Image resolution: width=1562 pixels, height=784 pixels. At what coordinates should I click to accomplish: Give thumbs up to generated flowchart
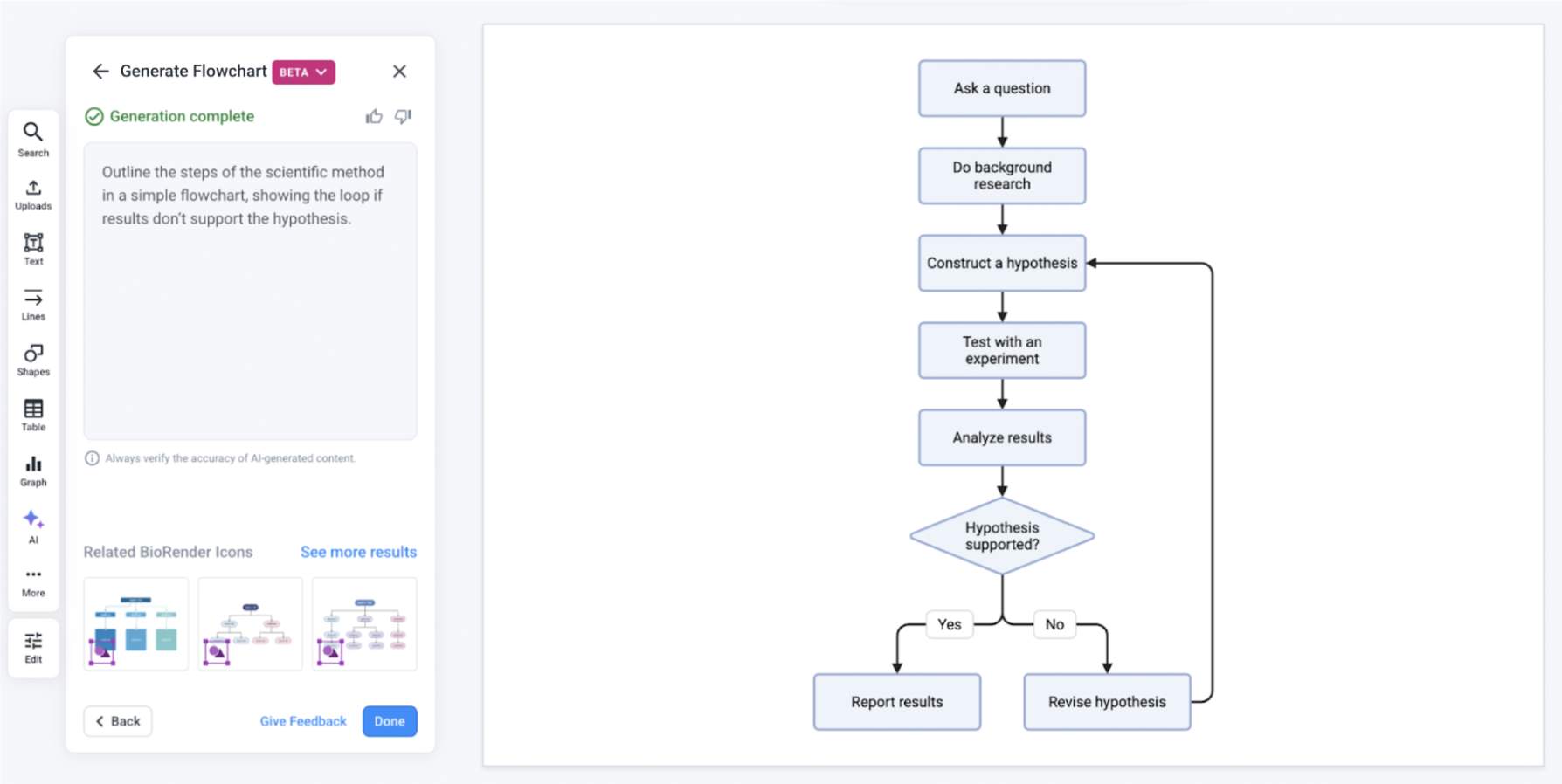coord(374,116)
